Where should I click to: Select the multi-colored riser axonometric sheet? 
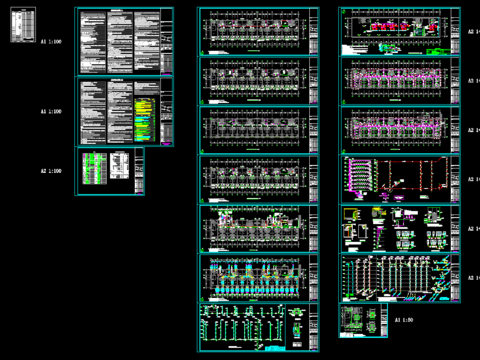click(400, 278)
